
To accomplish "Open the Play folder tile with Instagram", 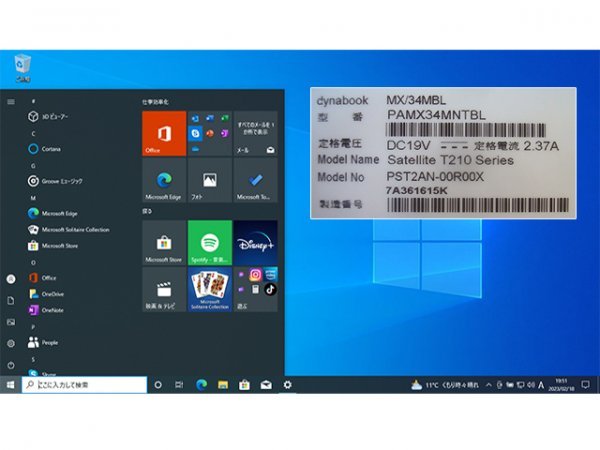I will click(255, 289).
